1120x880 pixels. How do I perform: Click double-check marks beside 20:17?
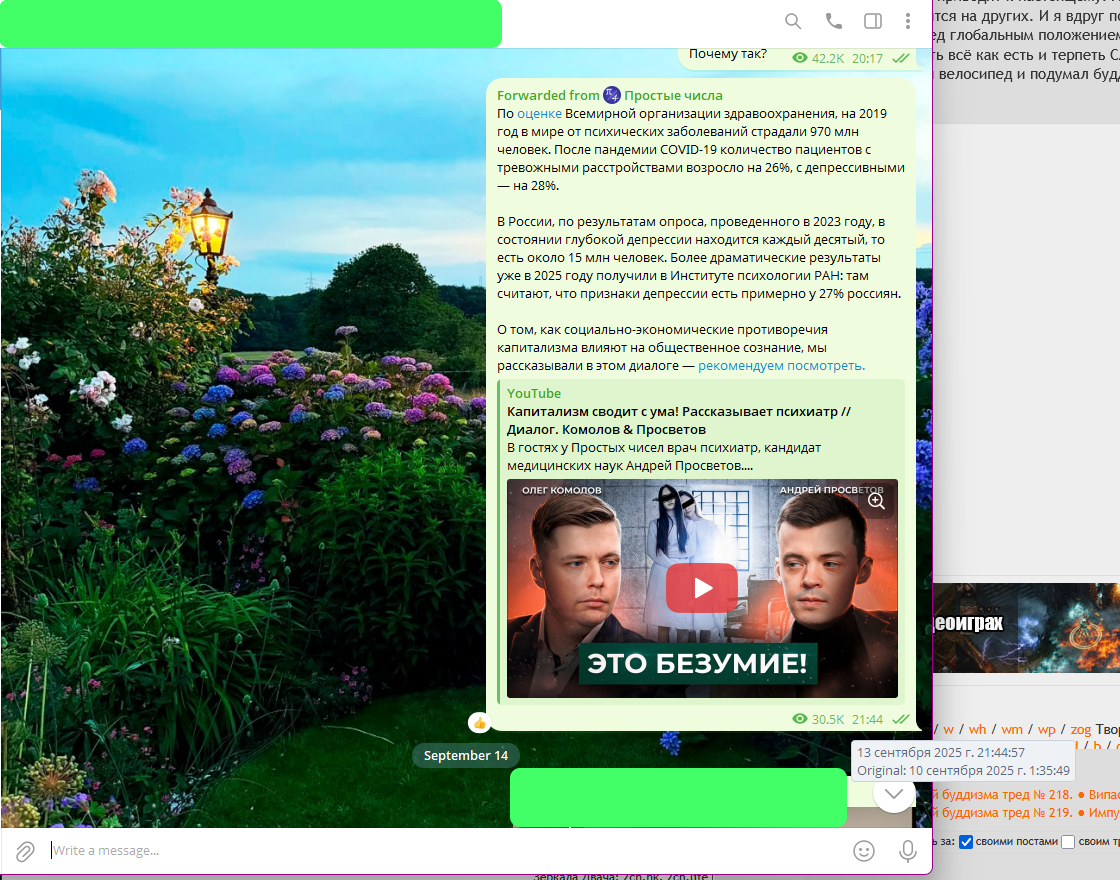pyautogui.click(x=901, y=59)
